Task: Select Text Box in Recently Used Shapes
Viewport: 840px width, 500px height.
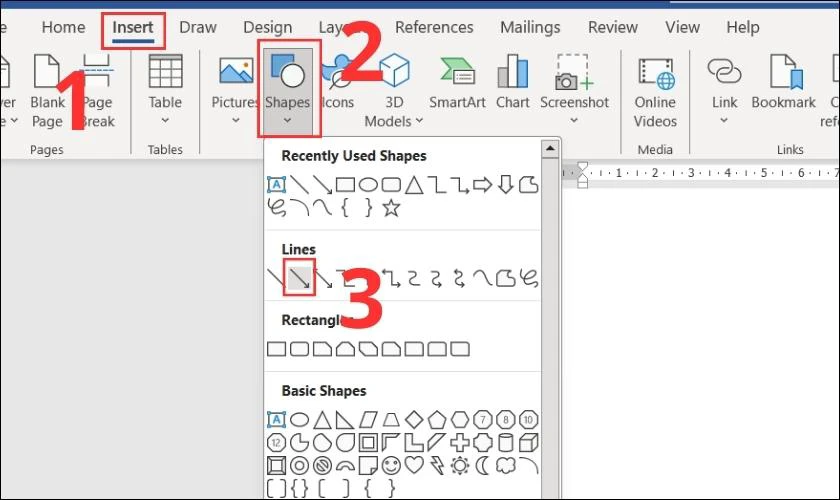Action: (x=276, y=185)
